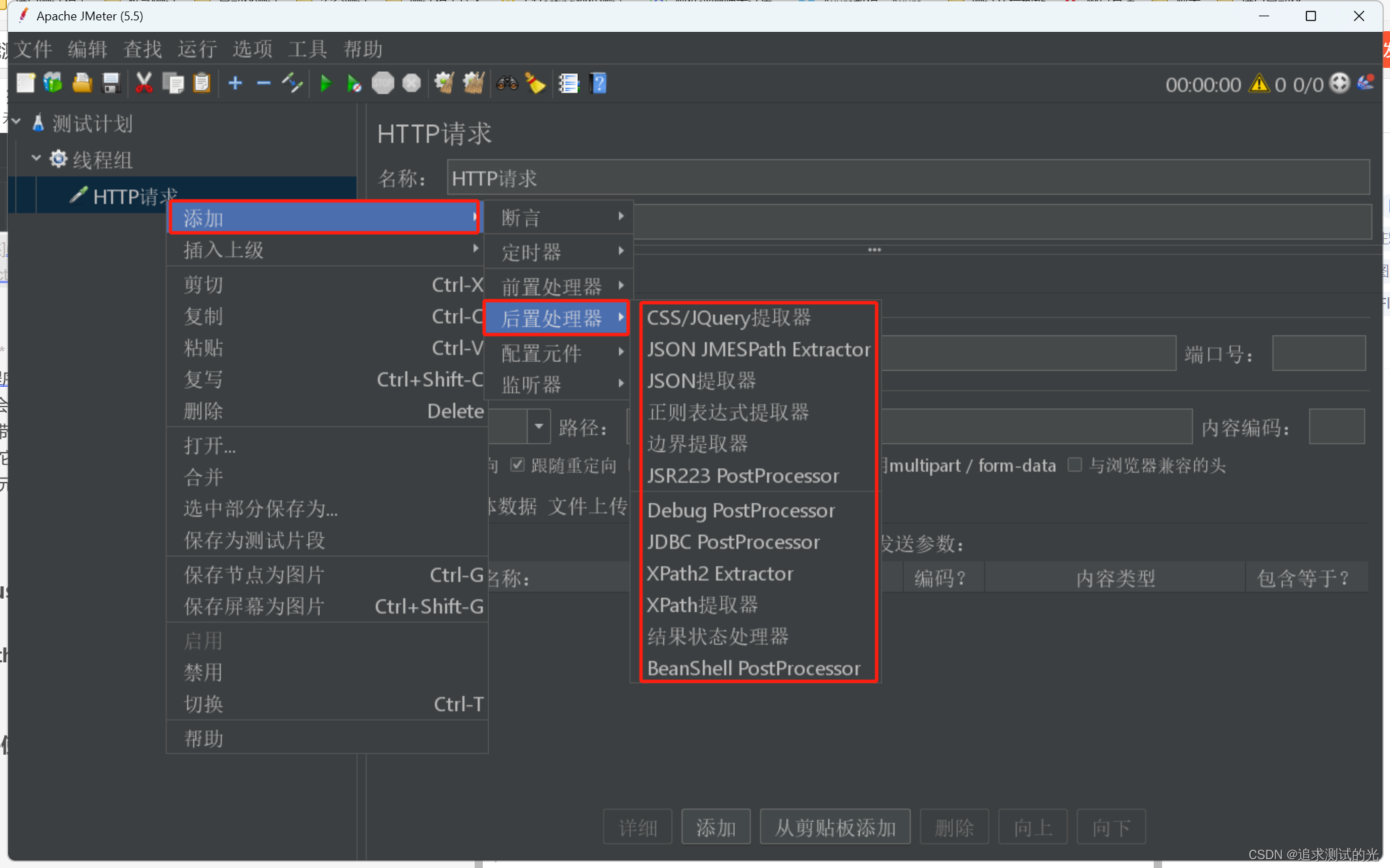Click the Copy icon in toolbar
This screenshot has height=868, width=1390.
(173, 83)
